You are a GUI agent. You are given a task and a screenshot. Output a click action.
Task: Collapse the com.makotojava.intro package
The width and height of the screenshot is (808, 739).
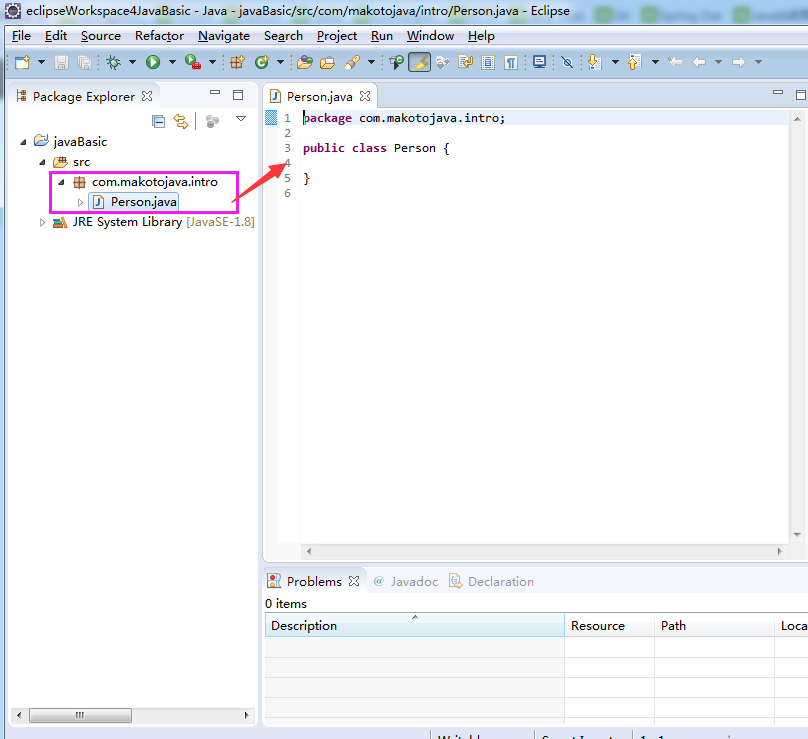(62, 182)
